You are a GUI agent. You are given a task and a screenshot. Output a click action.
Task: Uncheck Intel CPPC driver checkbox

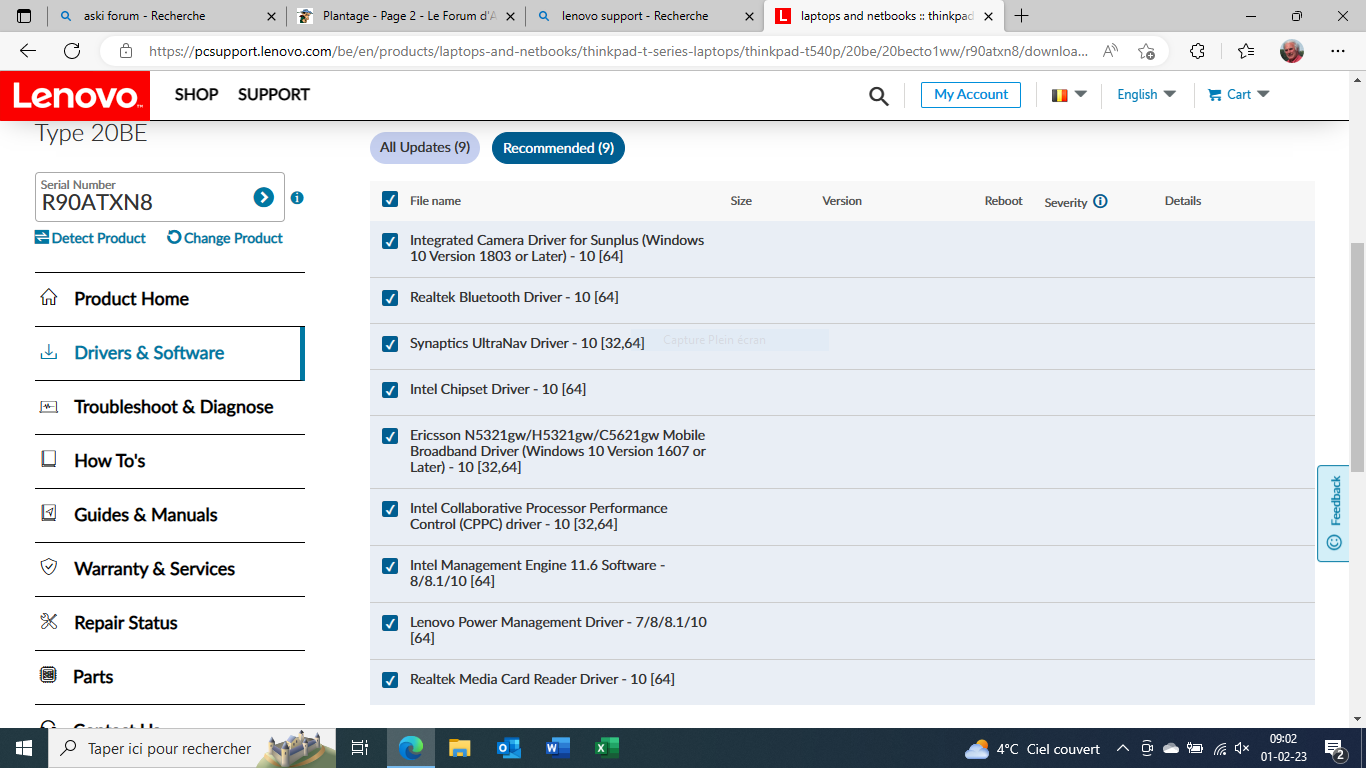click(x=390, y=509)
